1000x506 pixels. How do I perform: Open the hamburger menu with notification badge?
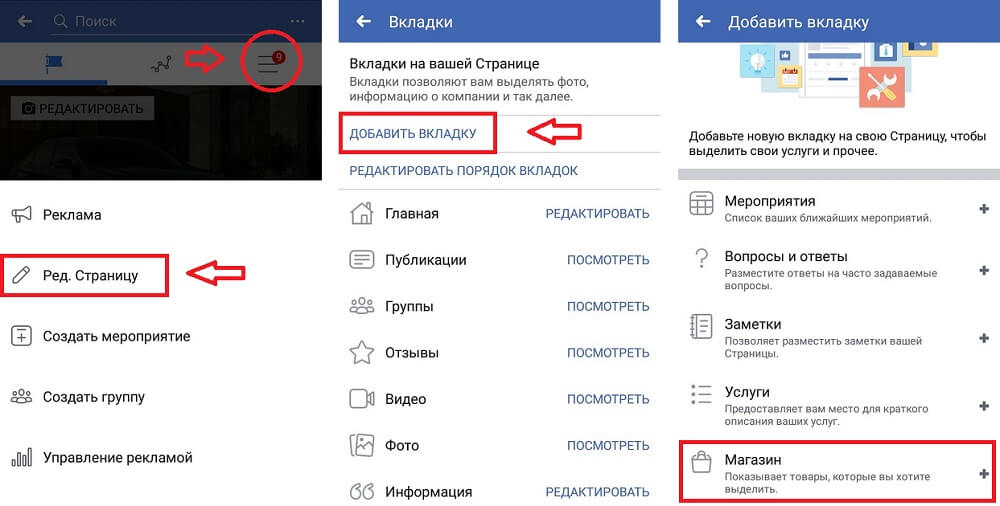[x=270, y=63]
